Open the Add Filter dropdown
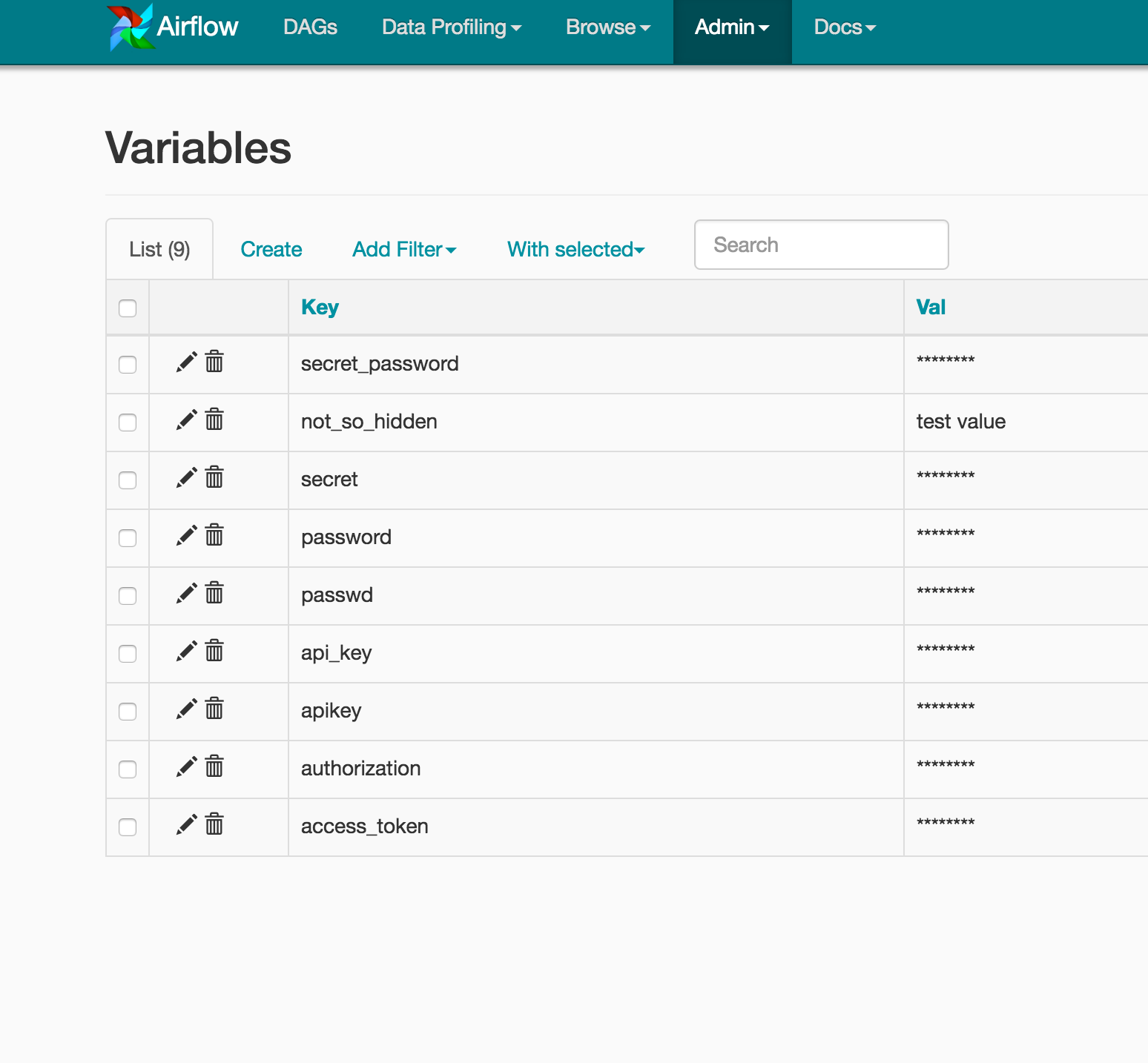The height and width of the screenshot is (1063, 1148). (x=404, y=249)
